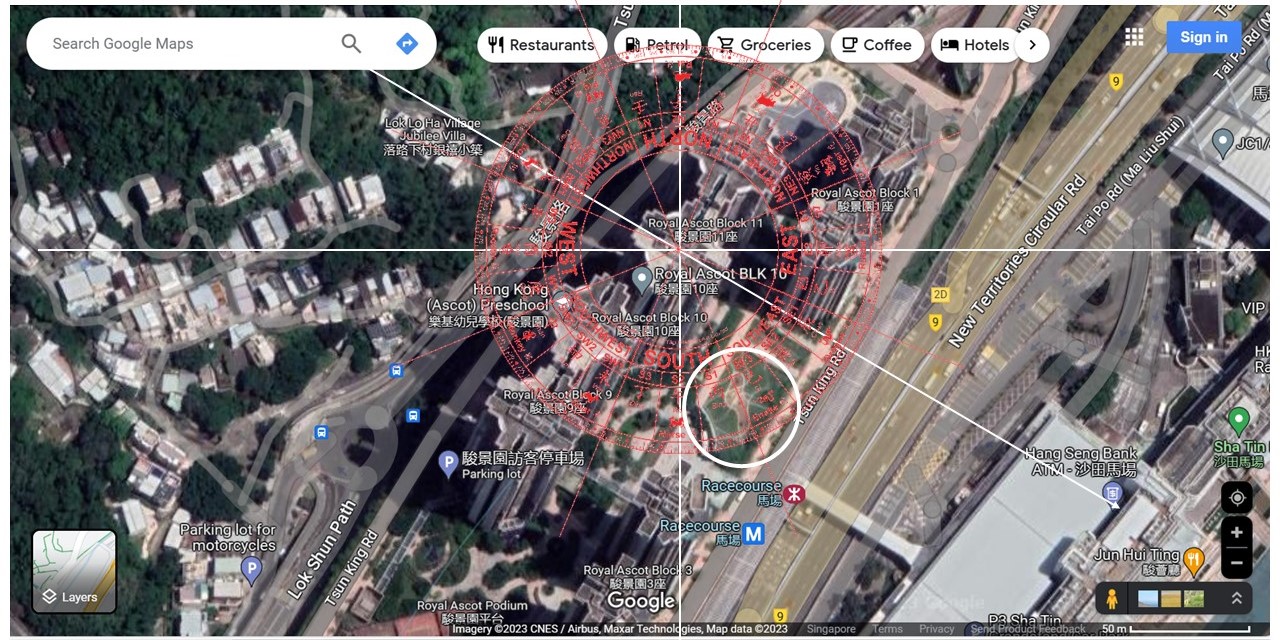Show more category chips with right arrow
This screenshot has width=1280, height=640.
1032,45
